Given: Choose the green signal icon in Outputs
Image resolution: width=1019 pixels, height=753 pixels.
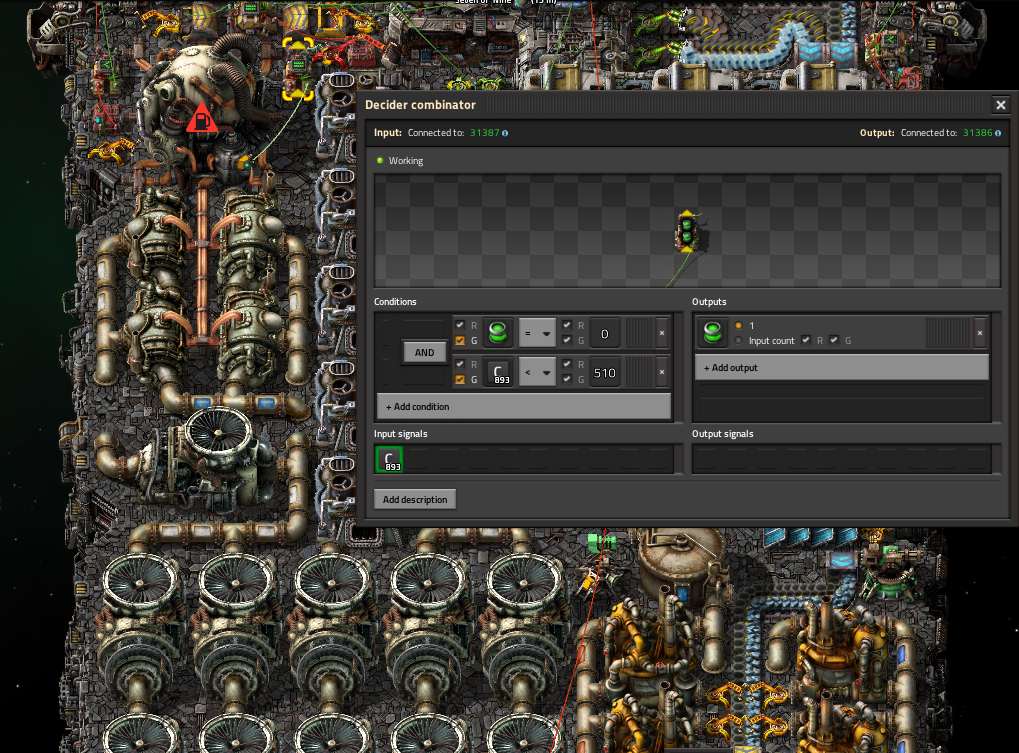Looking at the screenshot, I should coord(712,333).
